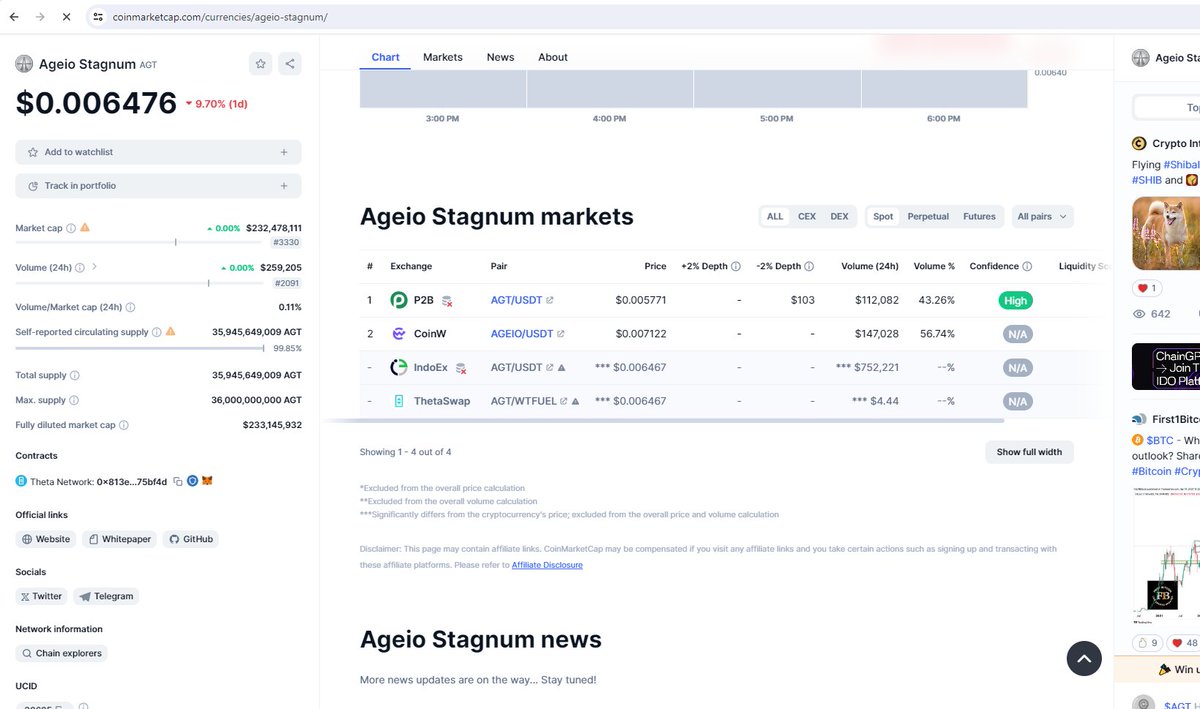
Task: Select the Perpetual markets toggle
Action: click(928, 216)
